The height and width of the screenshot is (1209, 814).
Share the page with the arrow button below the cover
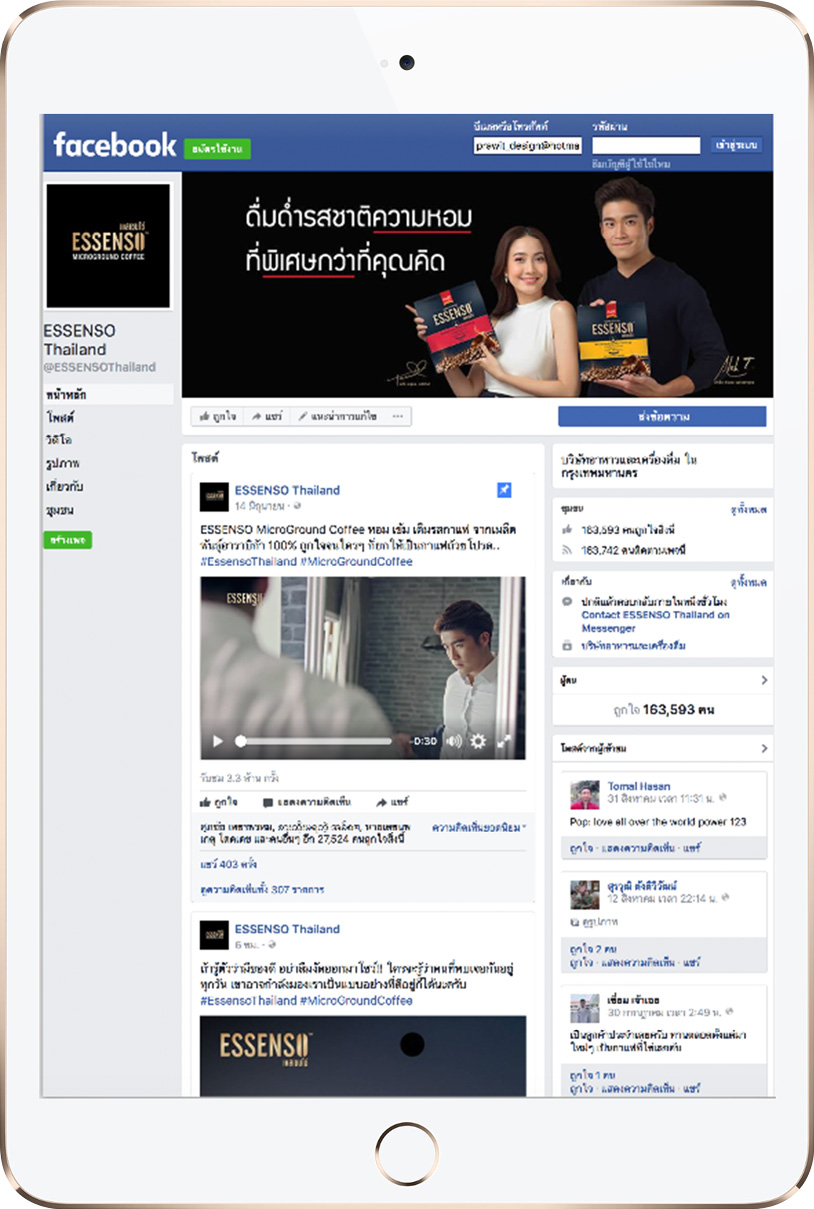click(266, 416)
